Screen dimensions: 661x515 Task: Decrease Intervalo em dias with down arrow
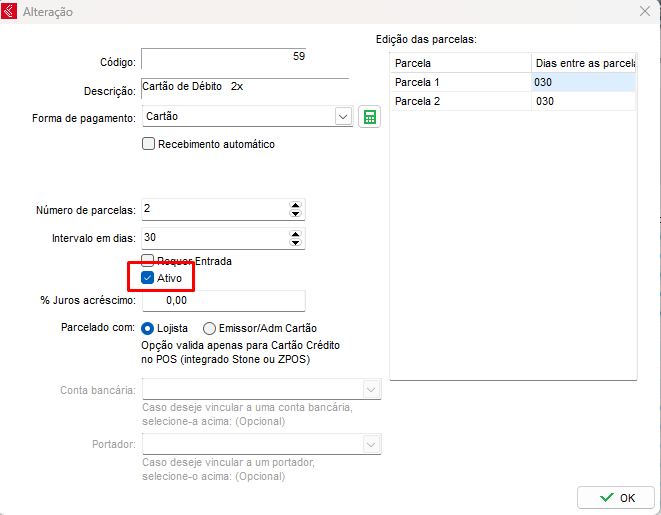[295, 243]
